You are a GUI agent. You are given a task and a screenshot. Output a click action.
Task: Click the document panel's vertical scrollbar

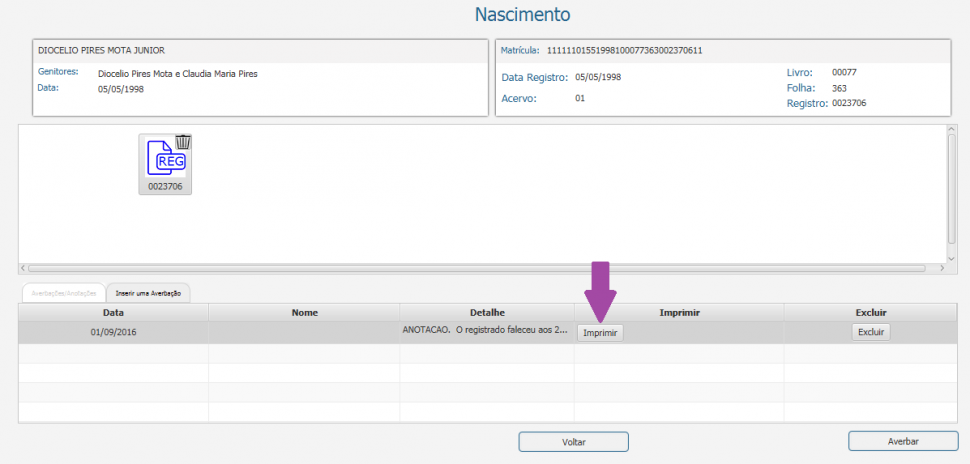pos(951,190)
